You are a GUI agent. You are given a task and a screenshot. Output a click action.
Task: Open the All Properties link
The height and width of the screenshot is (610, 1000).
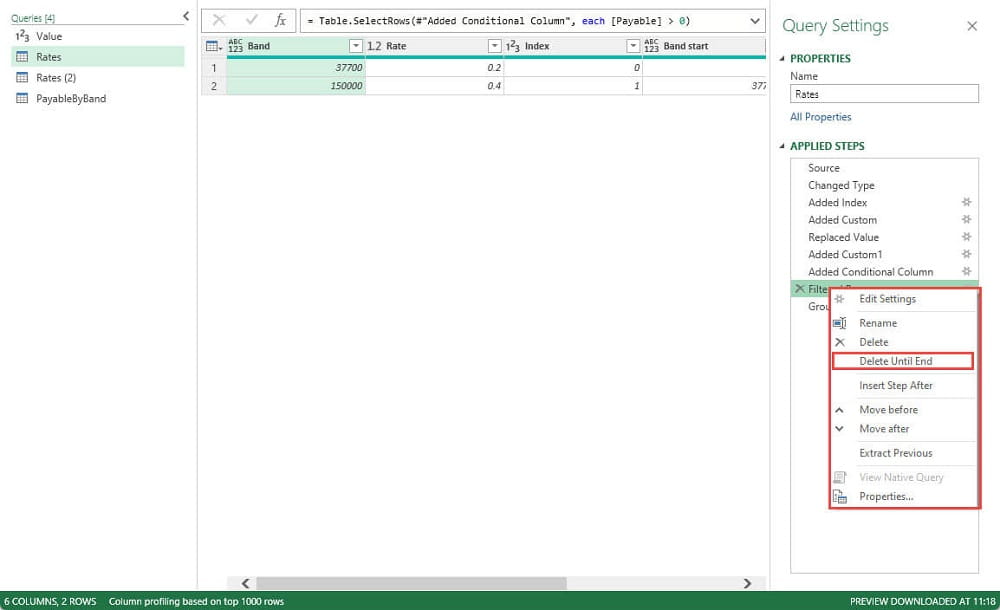pos(820,117)
